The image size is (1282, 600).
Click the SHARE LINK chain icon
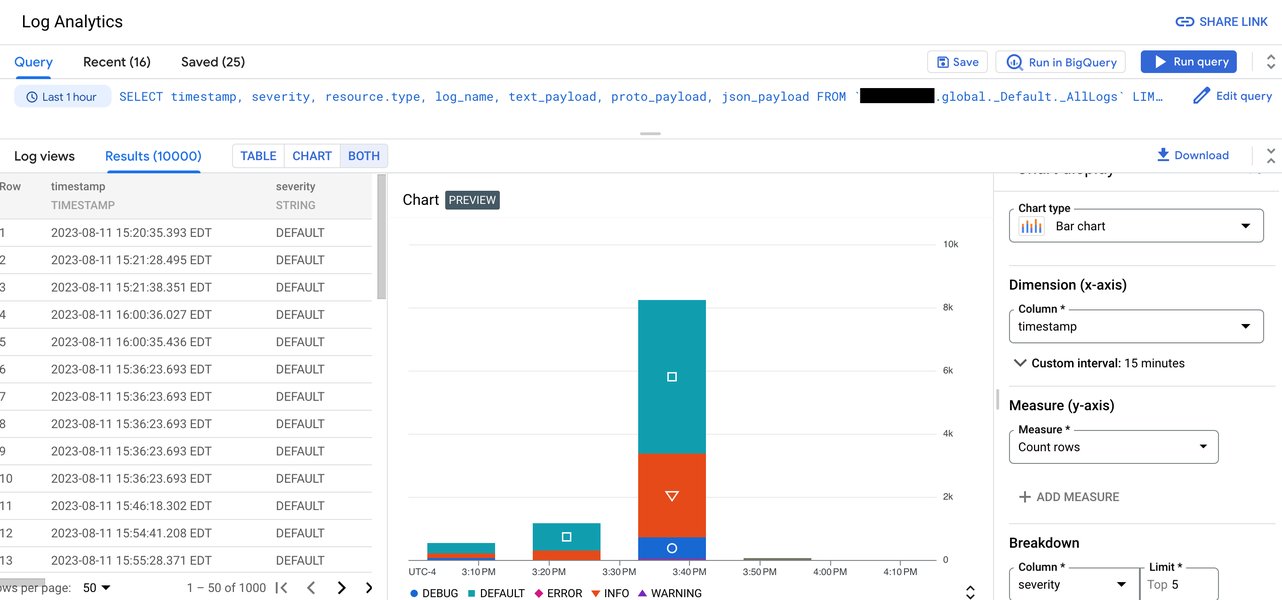[x=1184, y=21]
